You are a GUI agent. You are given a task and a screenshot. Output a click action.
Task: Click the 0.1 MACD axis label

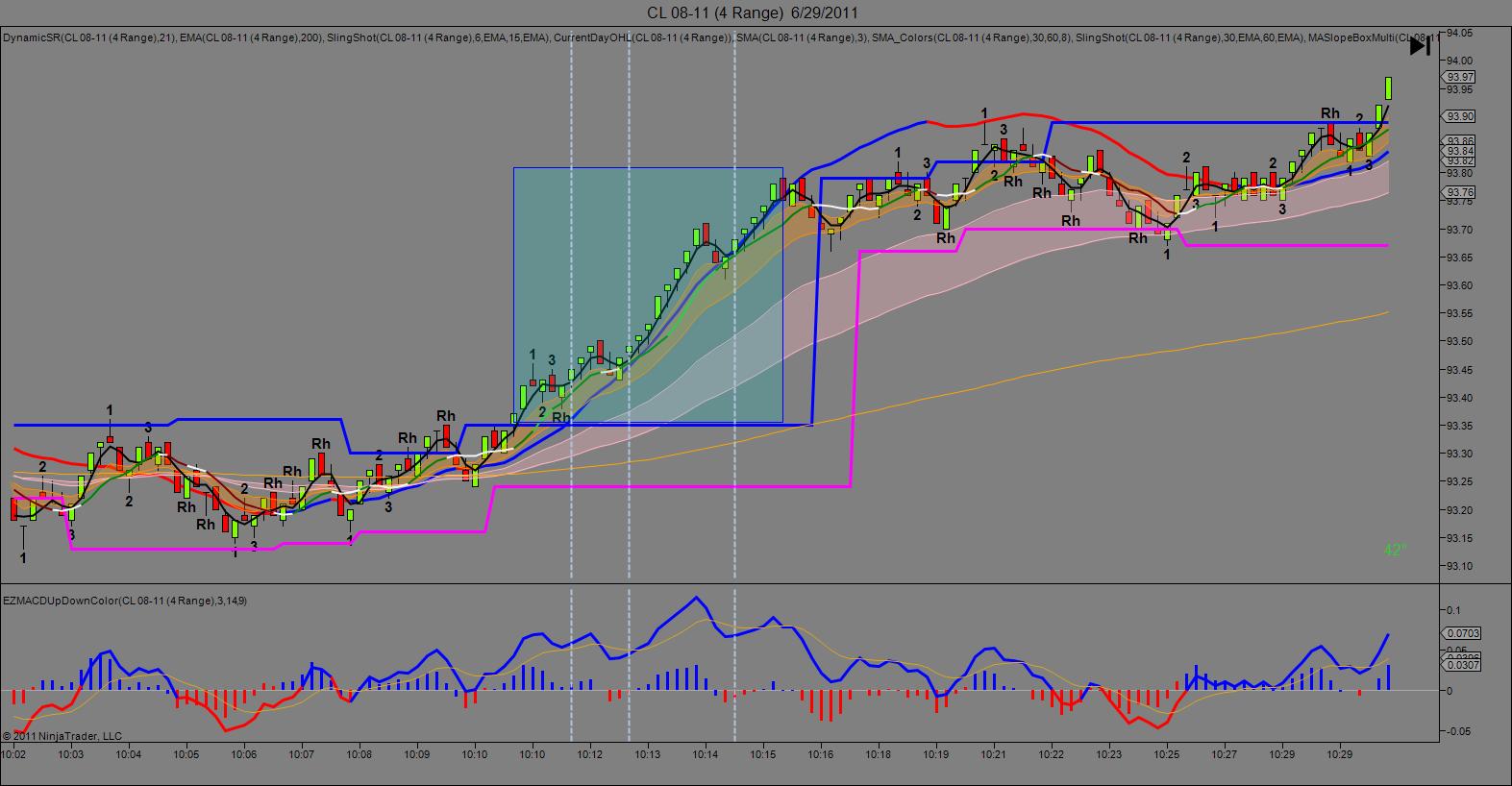1453,610
